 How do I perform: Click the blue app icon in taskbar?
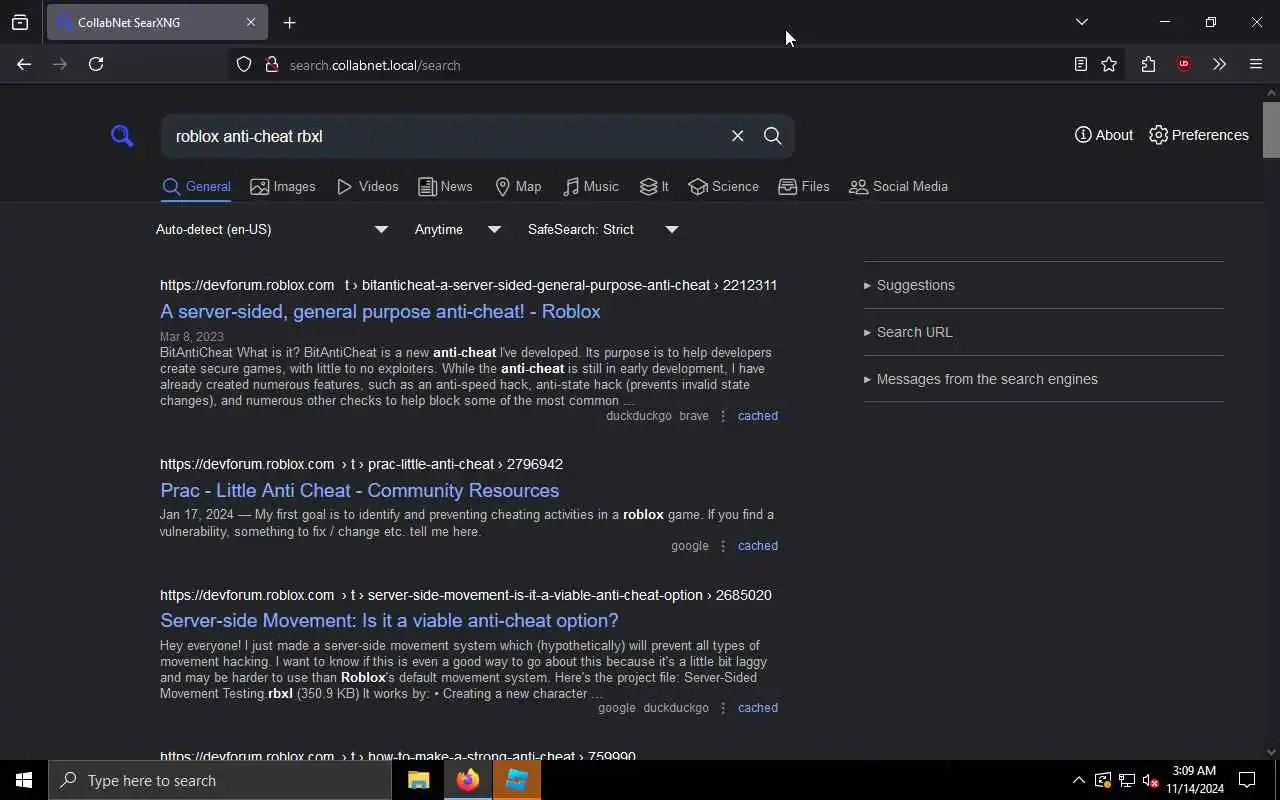(517, 780)
